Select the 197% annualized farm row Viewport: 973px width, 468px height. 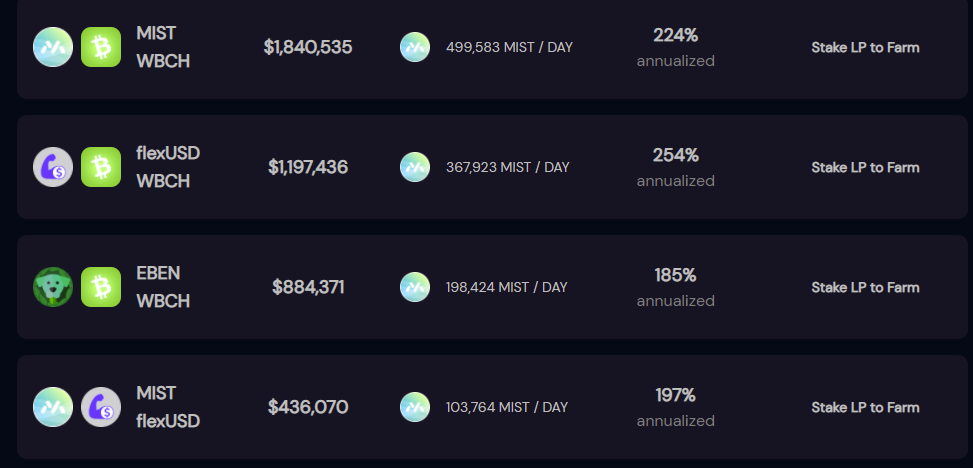coord(492,407)
